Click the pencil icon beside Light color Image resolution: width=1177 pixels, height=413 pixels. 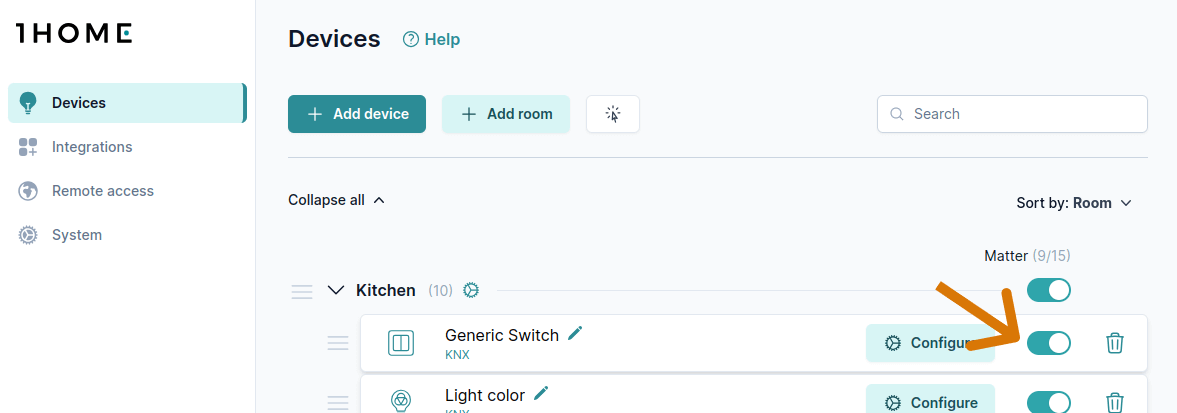pyautogui.click(x=541, y=394)
